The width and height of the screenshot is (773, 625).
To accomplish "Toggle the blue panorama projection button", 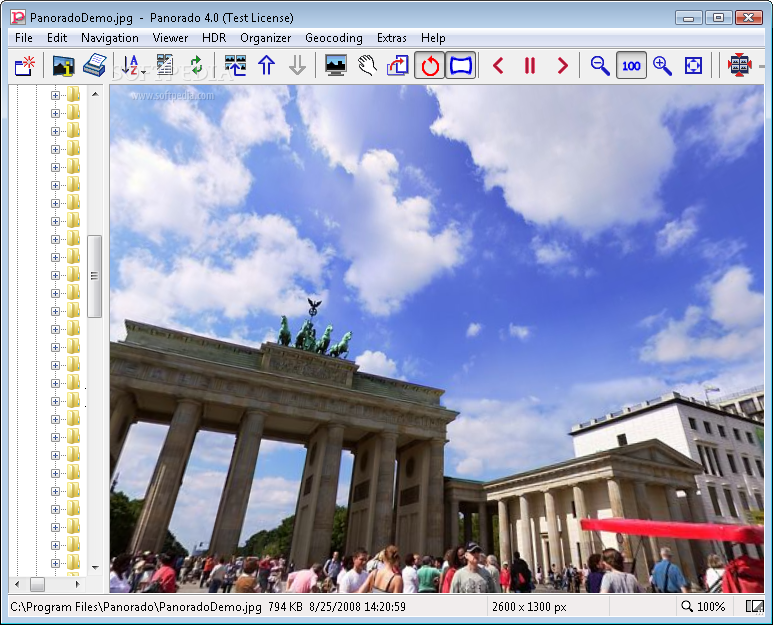I will tap(461, 66).
